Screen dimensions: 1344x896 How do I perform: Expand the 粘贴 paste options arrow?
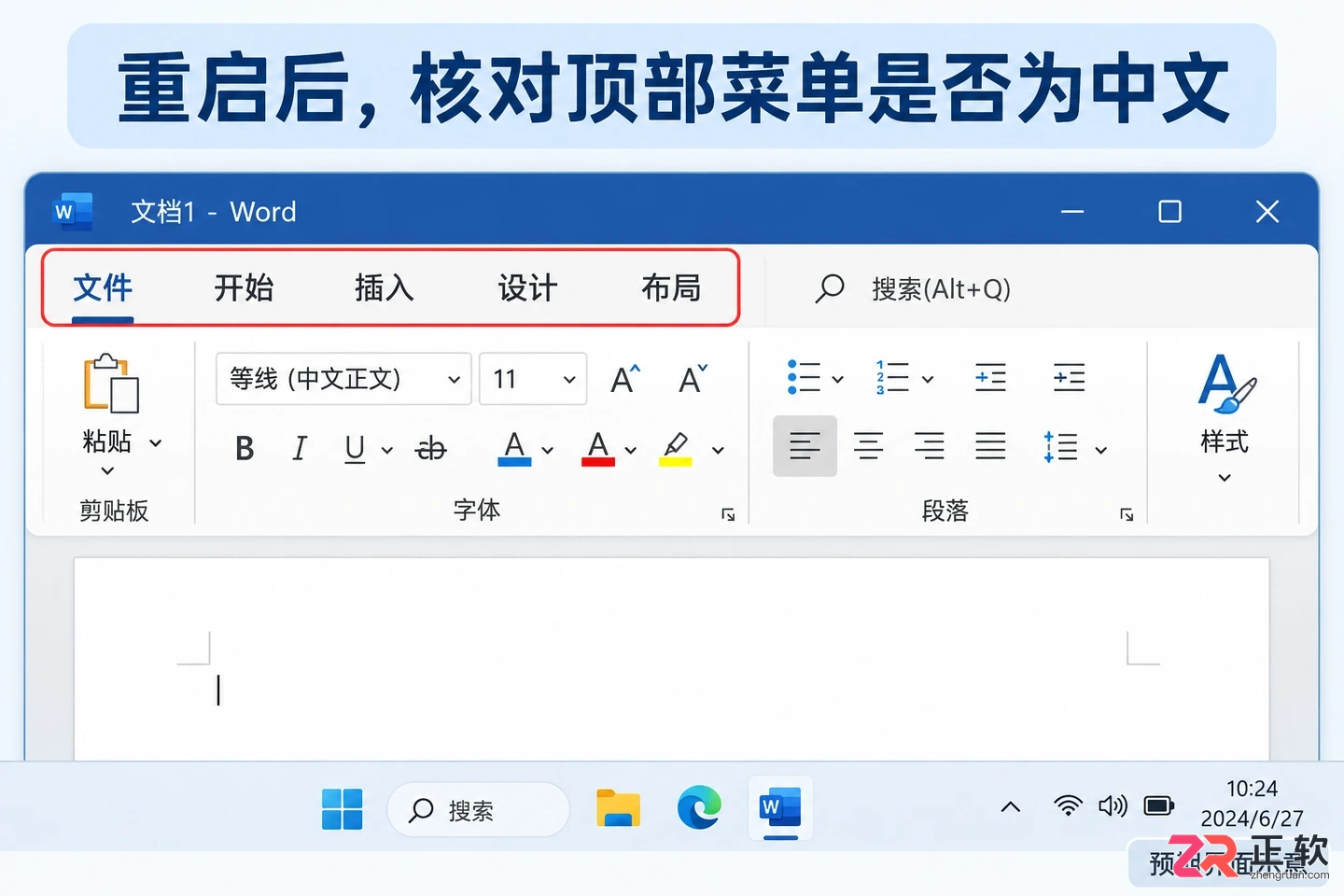156,443
